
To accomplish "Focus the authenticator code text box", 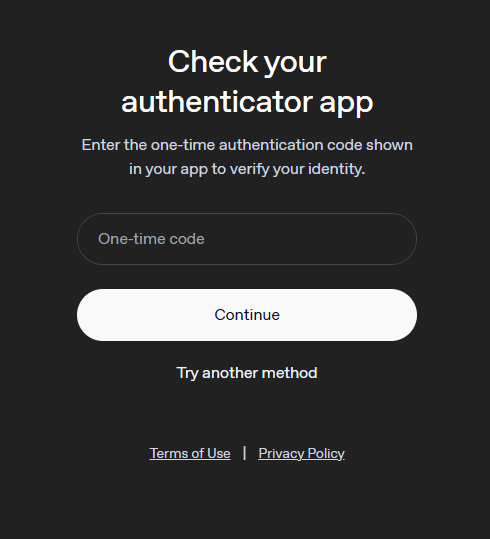I will point(247,239).
